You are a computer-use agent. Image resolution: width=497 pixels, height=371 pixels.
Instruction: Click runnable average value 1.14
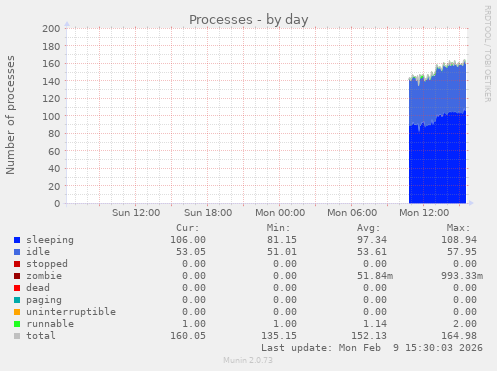pyautogui.click(x=375, y=324)
